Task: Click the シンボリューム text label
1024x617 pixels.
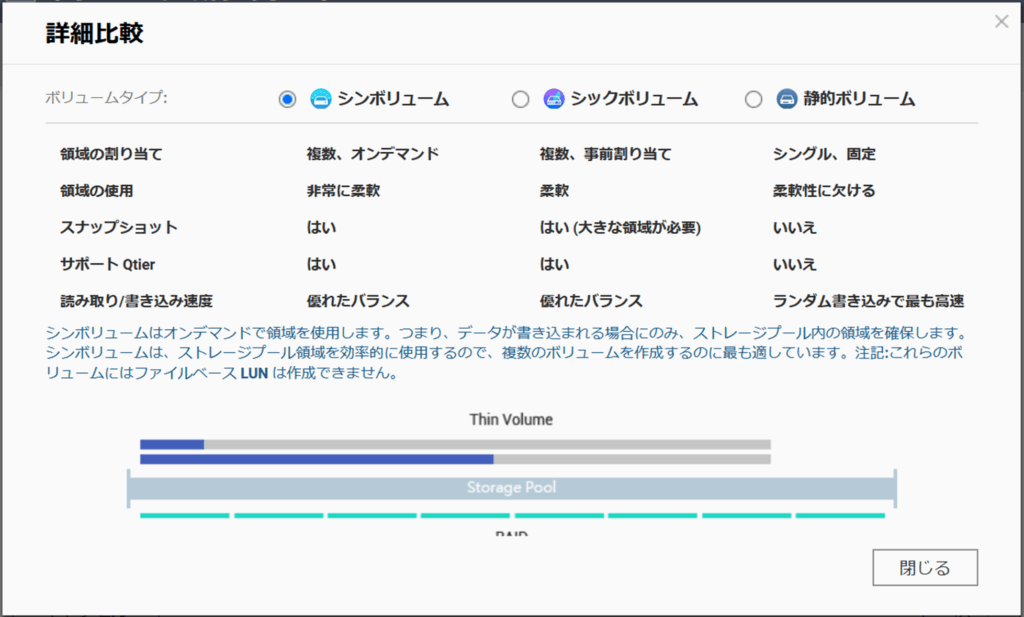Action: [x=392, y=99]
